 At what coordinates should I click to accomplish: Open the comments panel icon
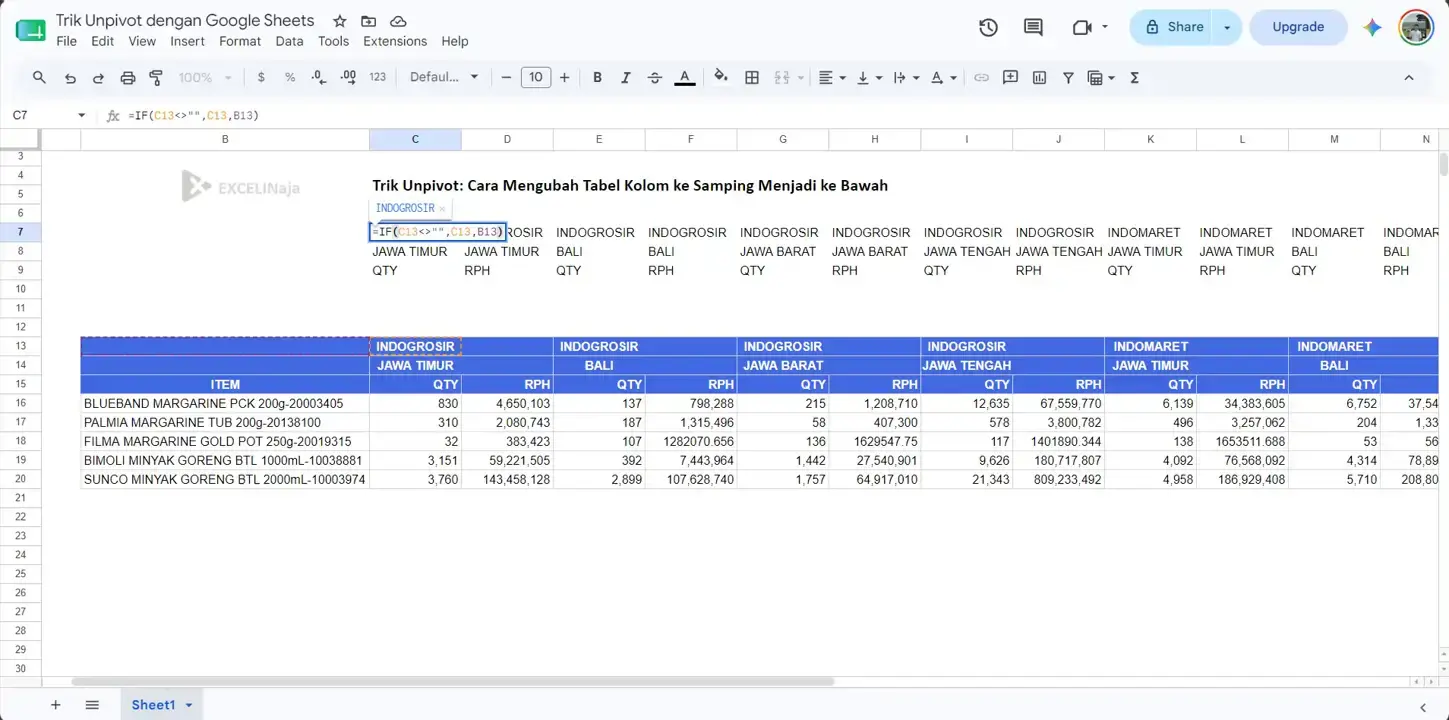click(x=1033, y=27)
